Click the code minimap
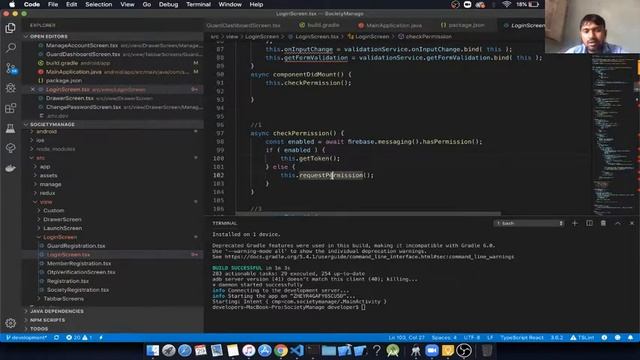 coord(613,135)
